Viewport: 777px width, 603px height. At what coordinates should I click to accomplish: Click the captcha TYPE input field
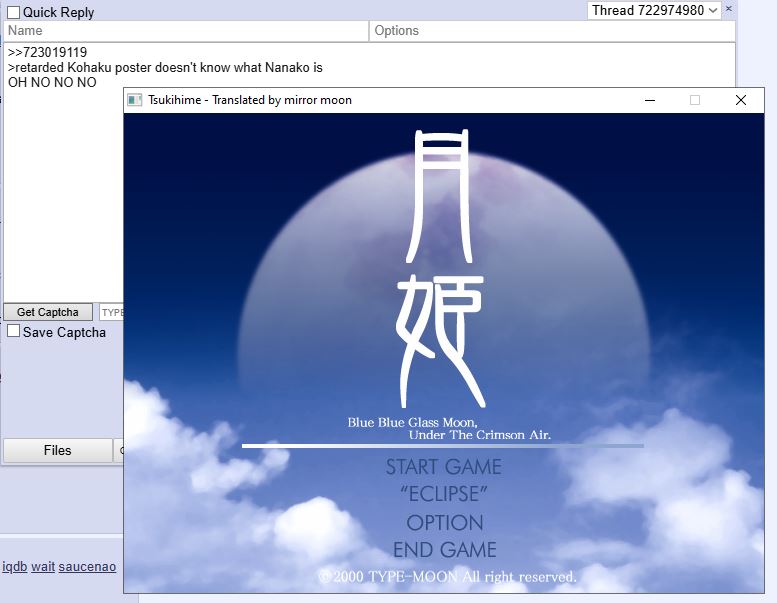(x=111, y=312)
